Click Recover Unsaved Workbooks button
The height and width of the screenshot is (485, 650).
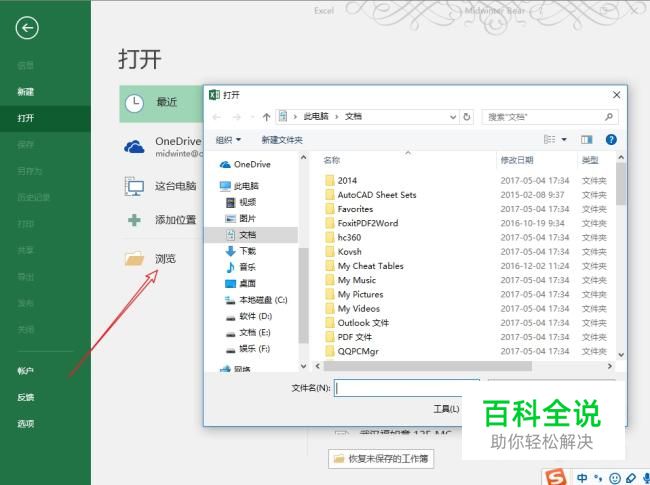(381, 458)
